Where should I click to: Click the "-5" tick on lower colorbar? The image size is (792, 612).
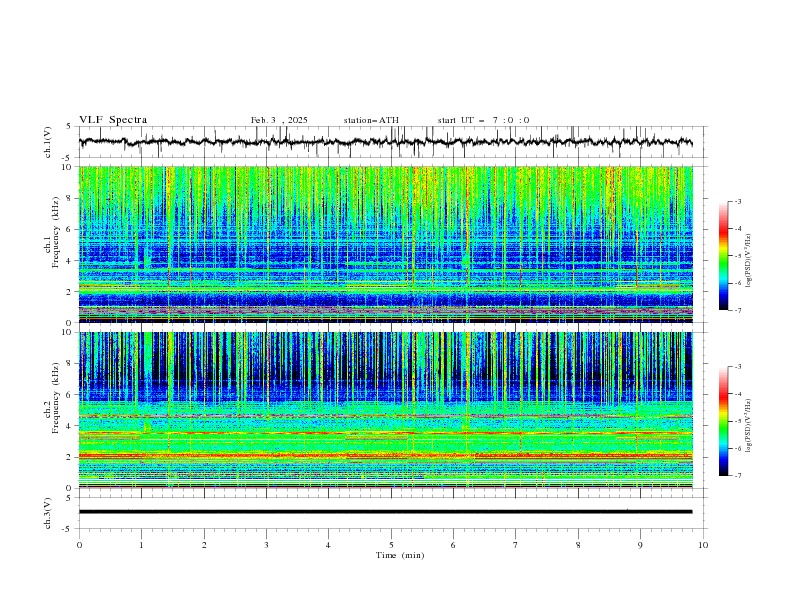[x=737, y=421]
